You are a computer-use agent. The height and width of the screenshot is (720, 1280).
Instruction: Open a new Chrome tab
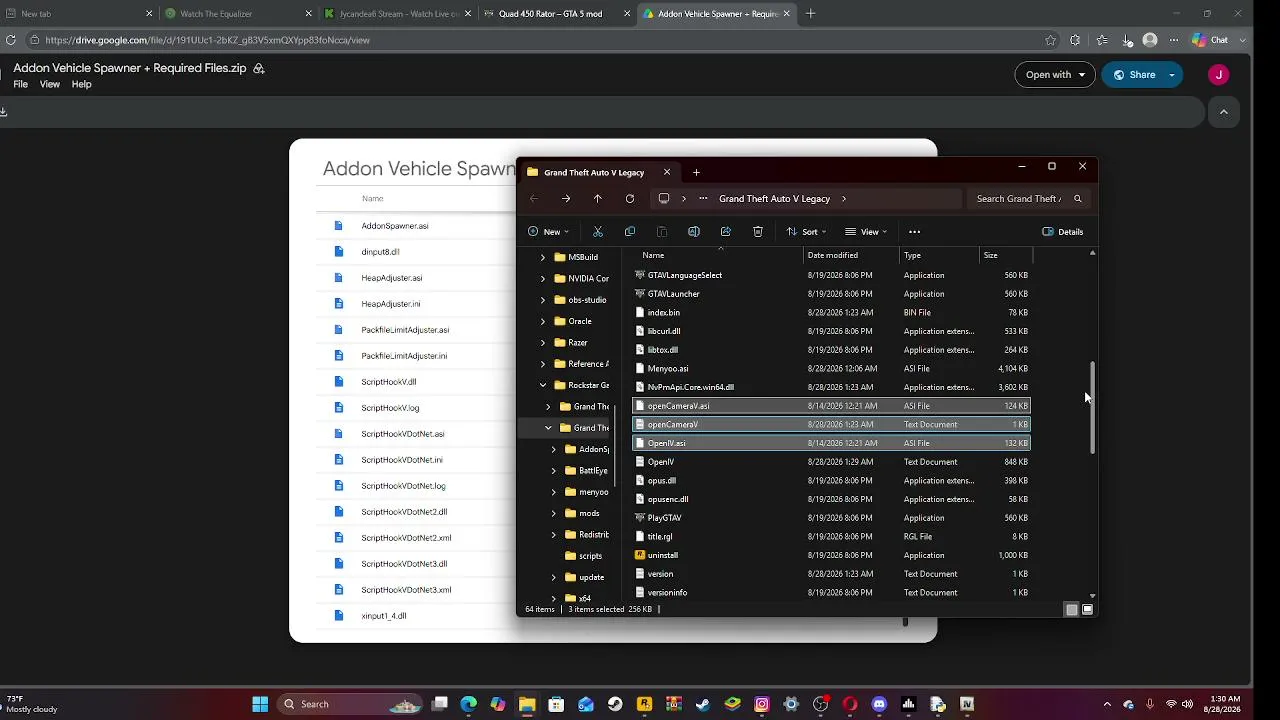pos(811,14)
